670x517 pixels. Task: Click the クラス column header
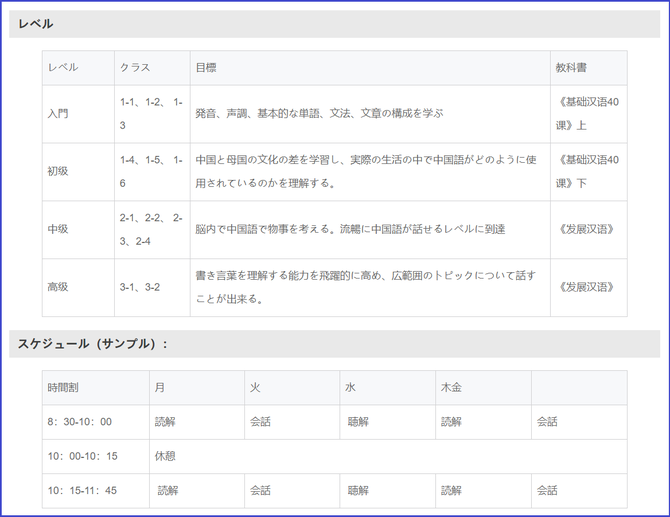click(x=152, y=68)
